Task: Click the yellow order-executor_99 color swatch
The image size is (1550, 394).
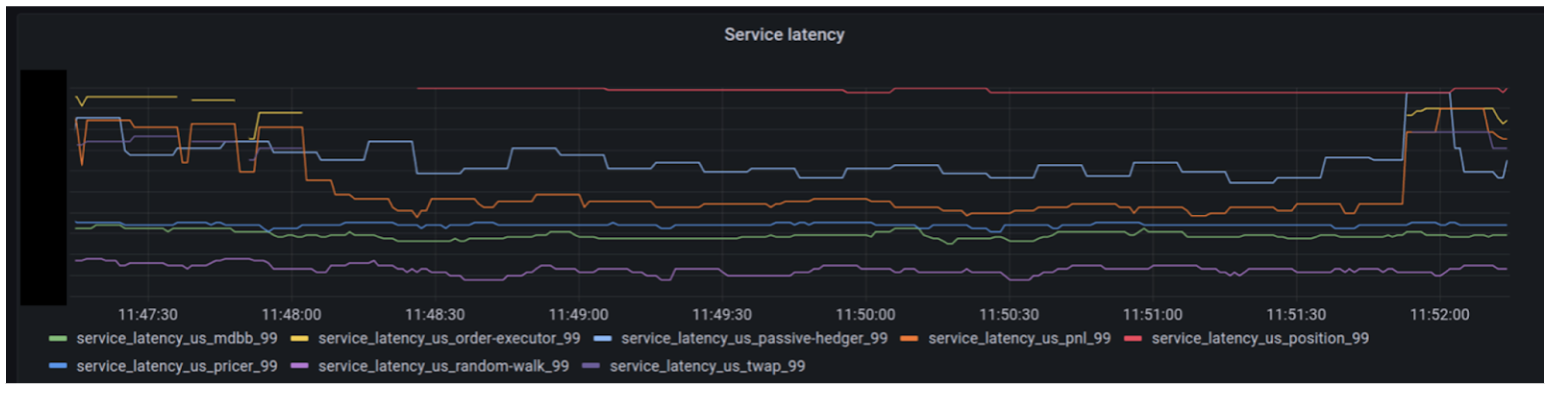Action: point(301,338)
